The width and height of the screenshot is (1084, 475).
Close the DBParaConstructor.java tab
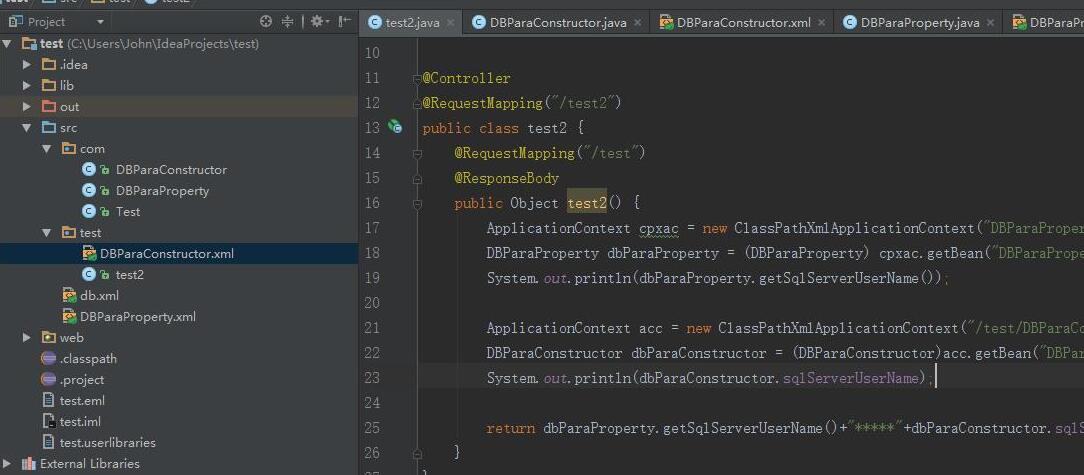(637, 23)
